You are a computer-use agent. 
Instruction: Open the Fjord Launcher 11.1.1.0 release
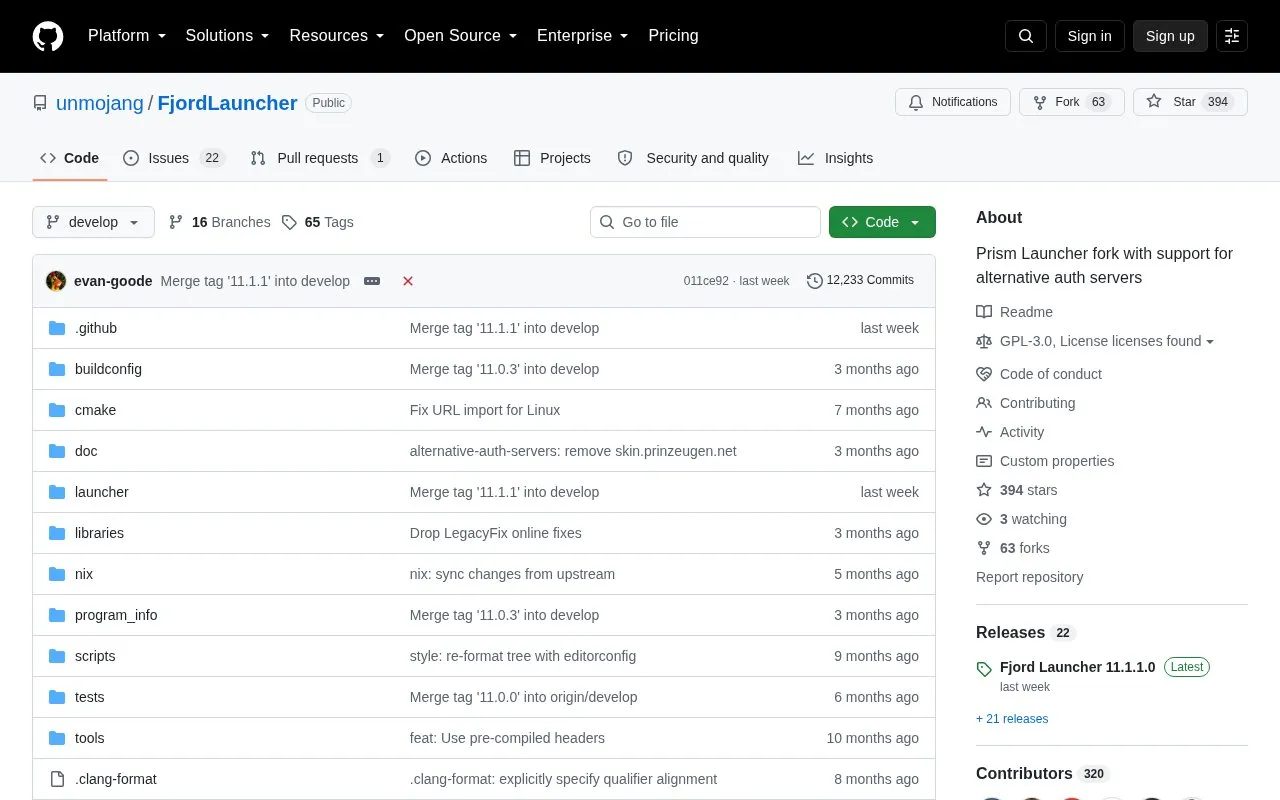(1077, 667)
